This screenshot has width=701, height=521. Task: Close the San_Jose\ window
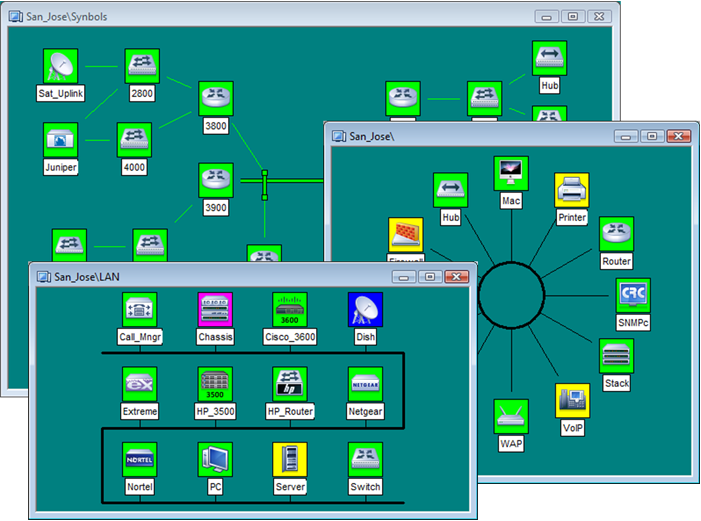679,136
